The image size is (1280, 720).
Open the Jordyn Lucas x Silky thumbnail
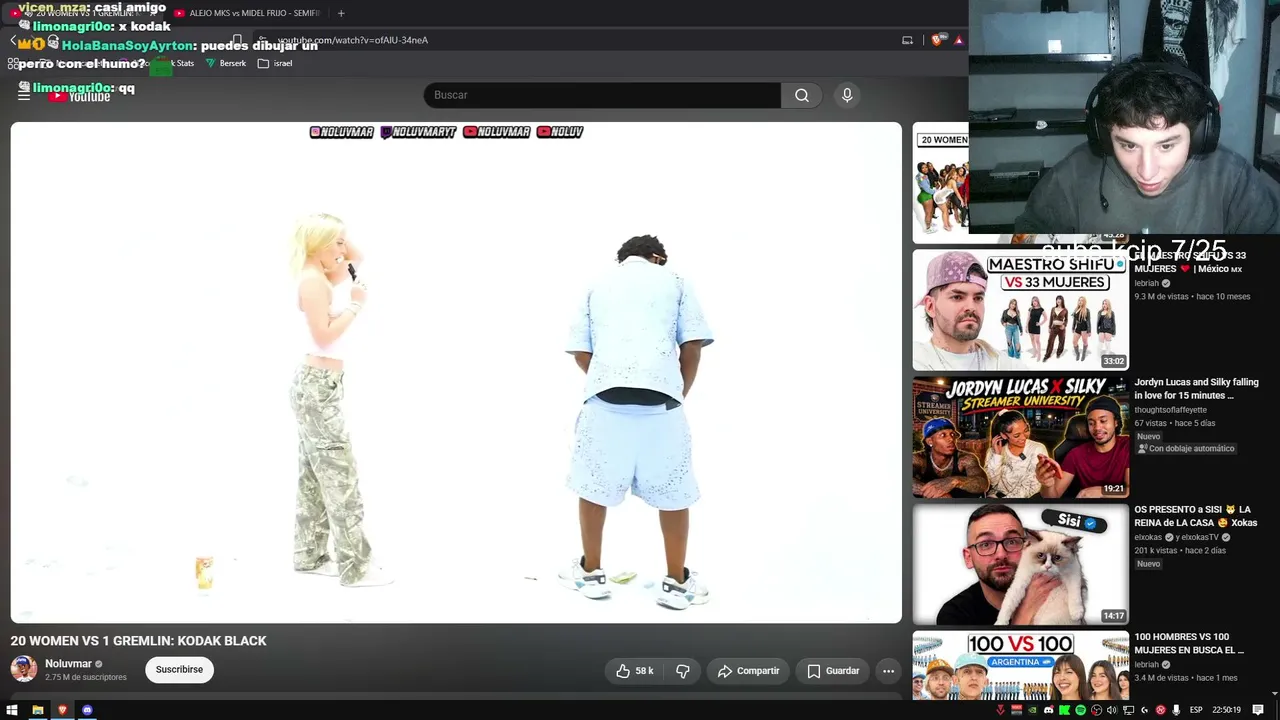point(1020,437)
